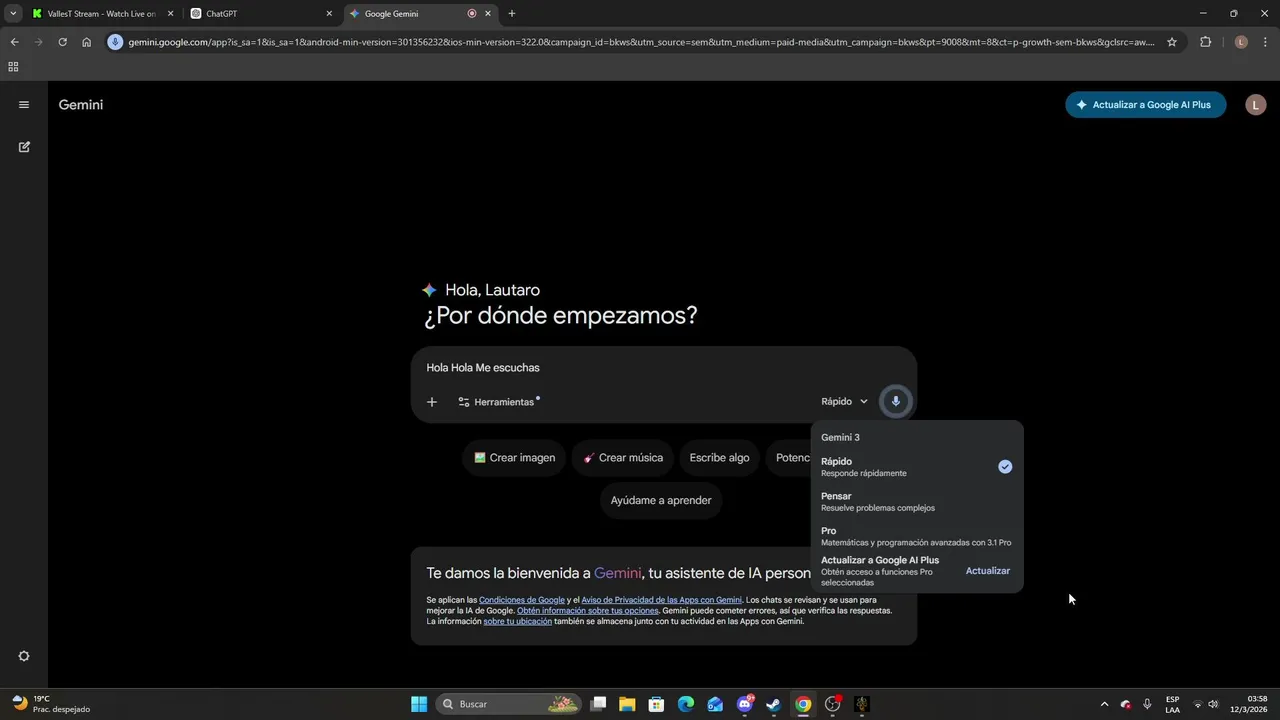
Task: Click the taskbar Buscar search box
Action: pyautogui.click(x=510, y=704)
